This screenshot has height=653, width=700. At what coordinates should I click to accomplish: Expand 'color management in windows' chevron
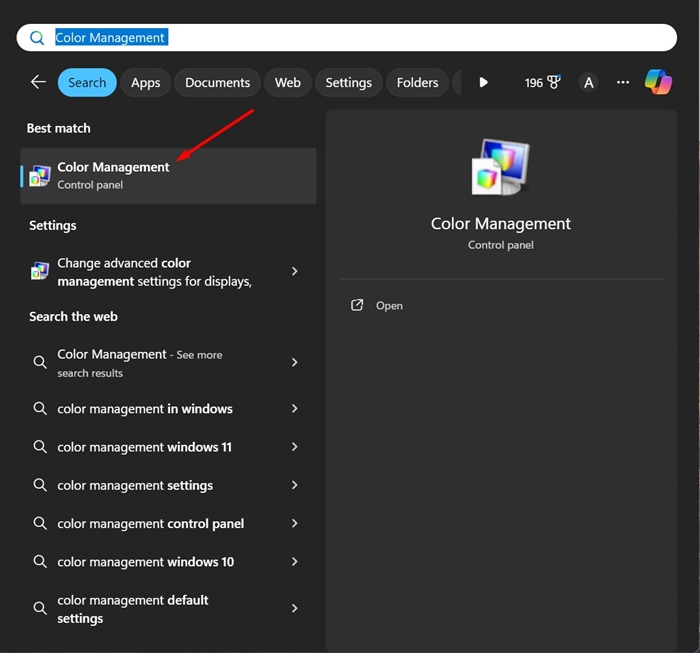click(295, 408)
